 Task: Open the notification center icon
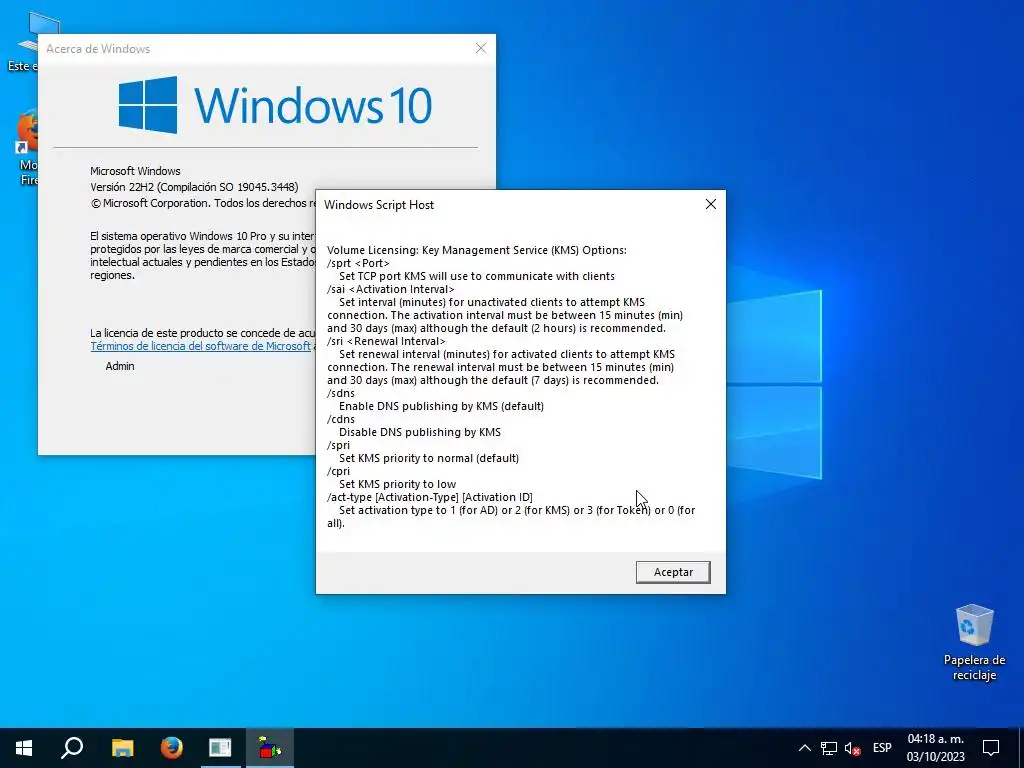(x=991, y=748)
